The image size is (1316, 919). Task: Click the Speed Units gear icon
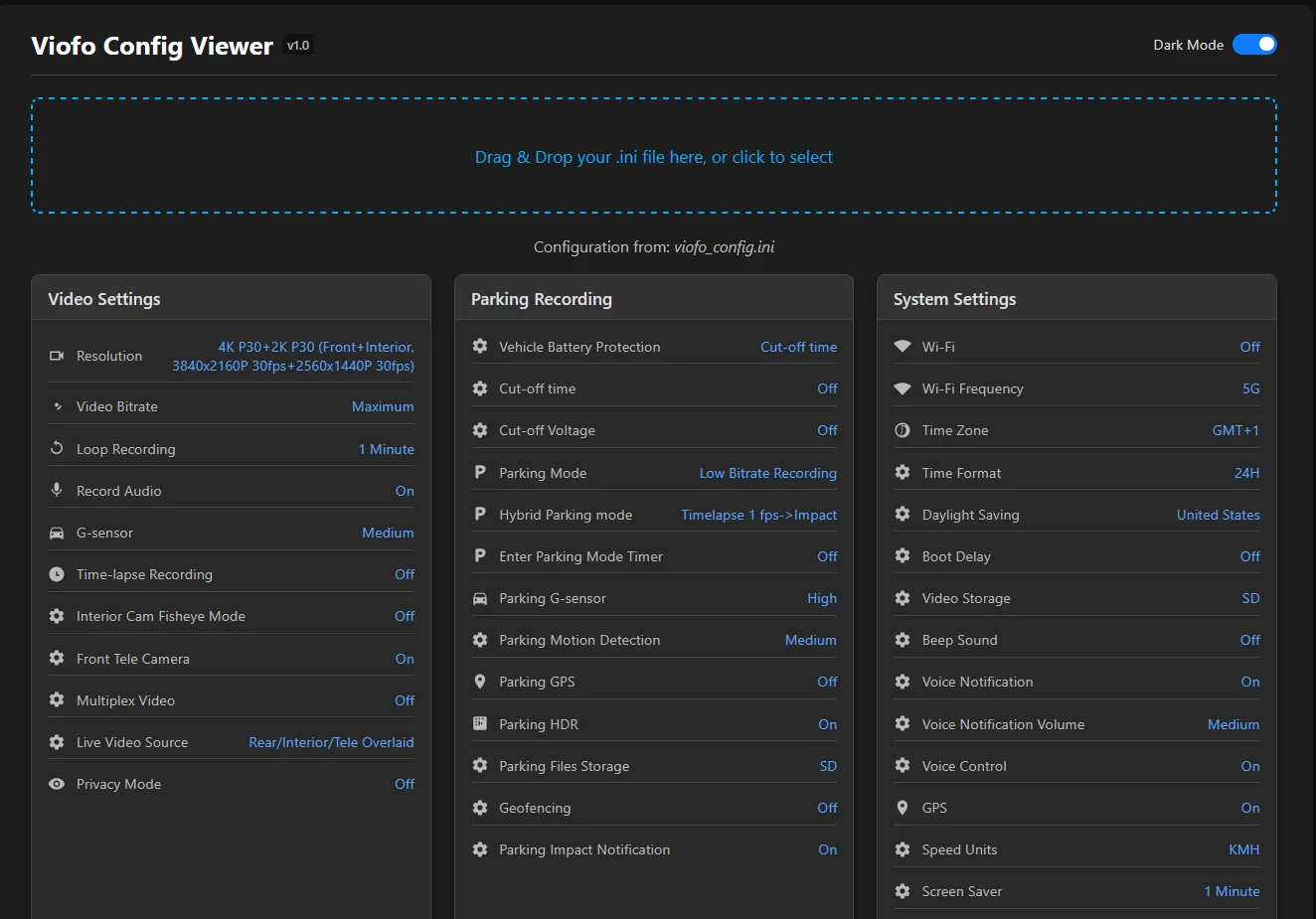(903, 849)
